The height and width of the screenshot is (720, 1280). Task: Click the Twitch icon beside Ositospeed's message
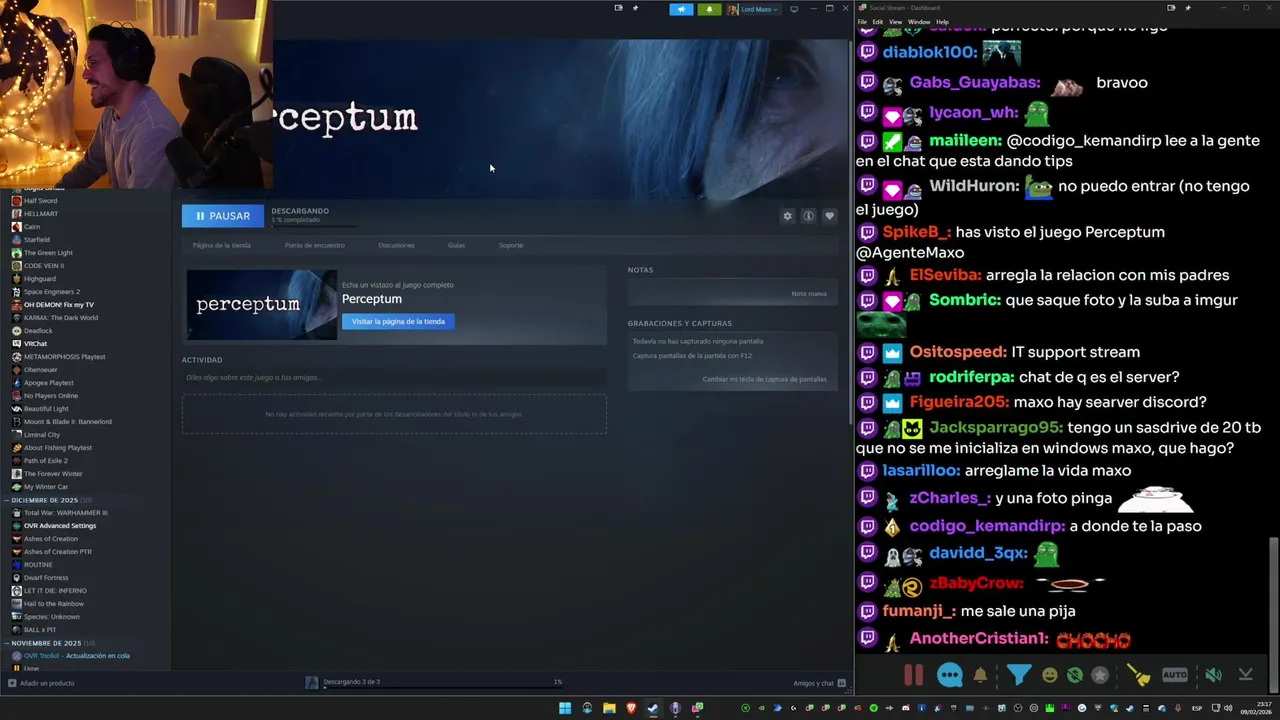pos(867,352)
